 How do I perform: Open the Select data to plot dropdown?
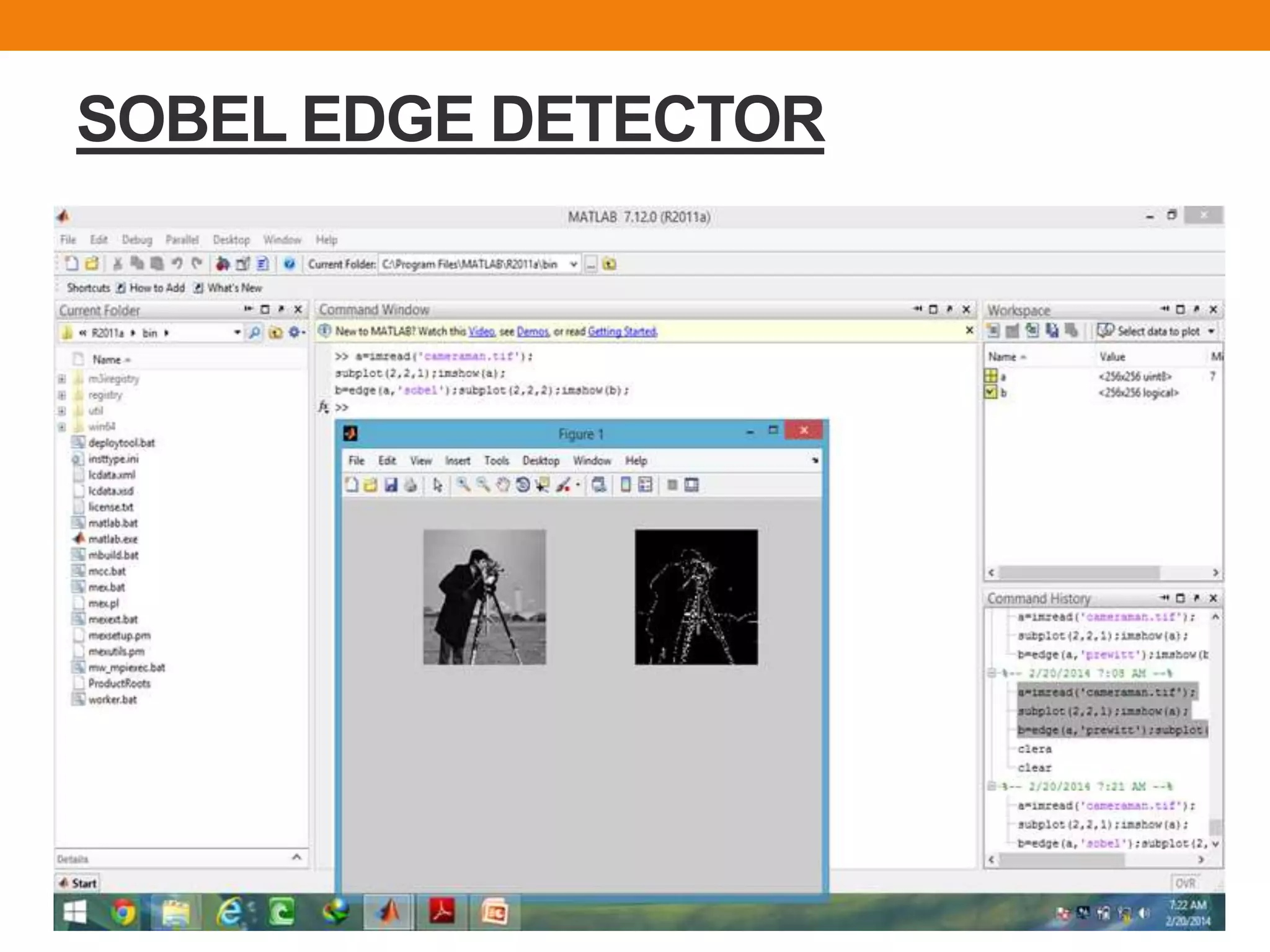pyautogui.click(x=1210, y=332)
